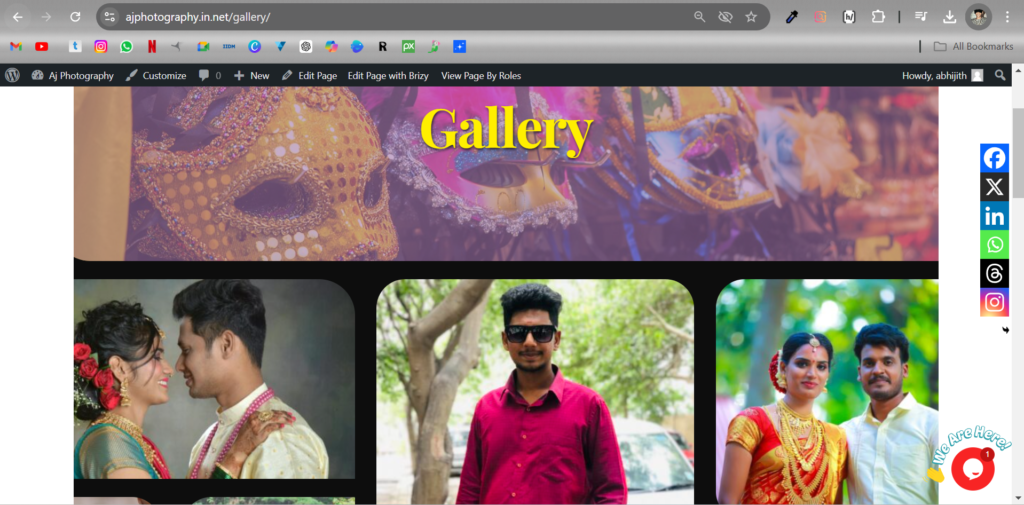Screen dimensions: 1024x505
Task: Share on Threads from the side bar
Action: tap(994, 273)
